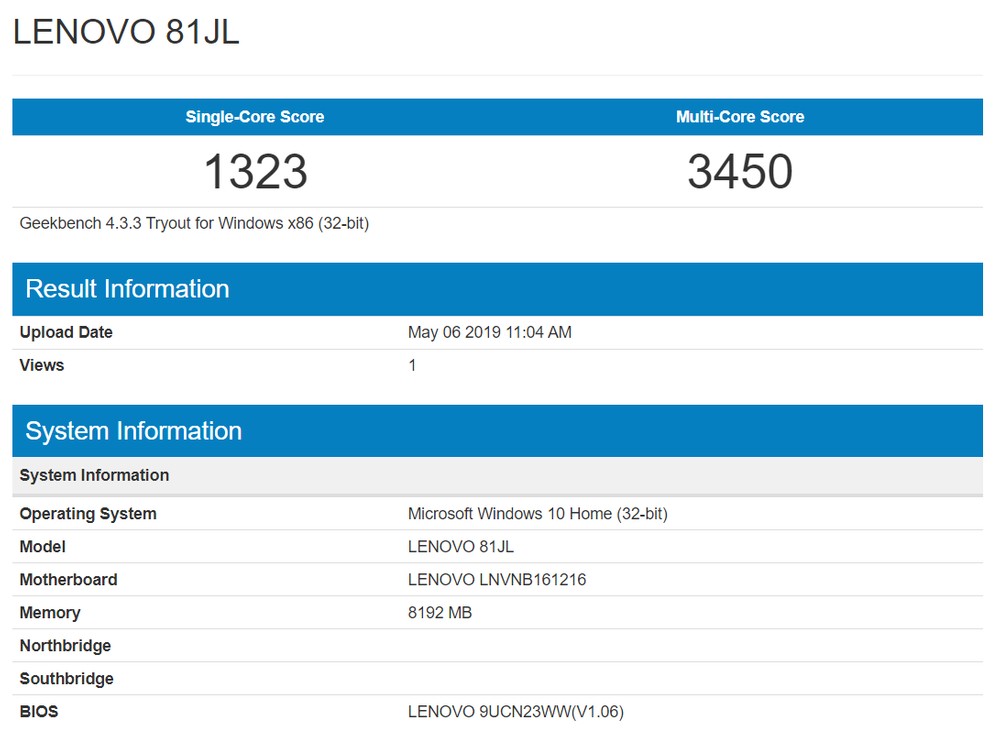Click the Memory label
Image resolution: width=1000 pixels, height=738 pixels.
50,613
